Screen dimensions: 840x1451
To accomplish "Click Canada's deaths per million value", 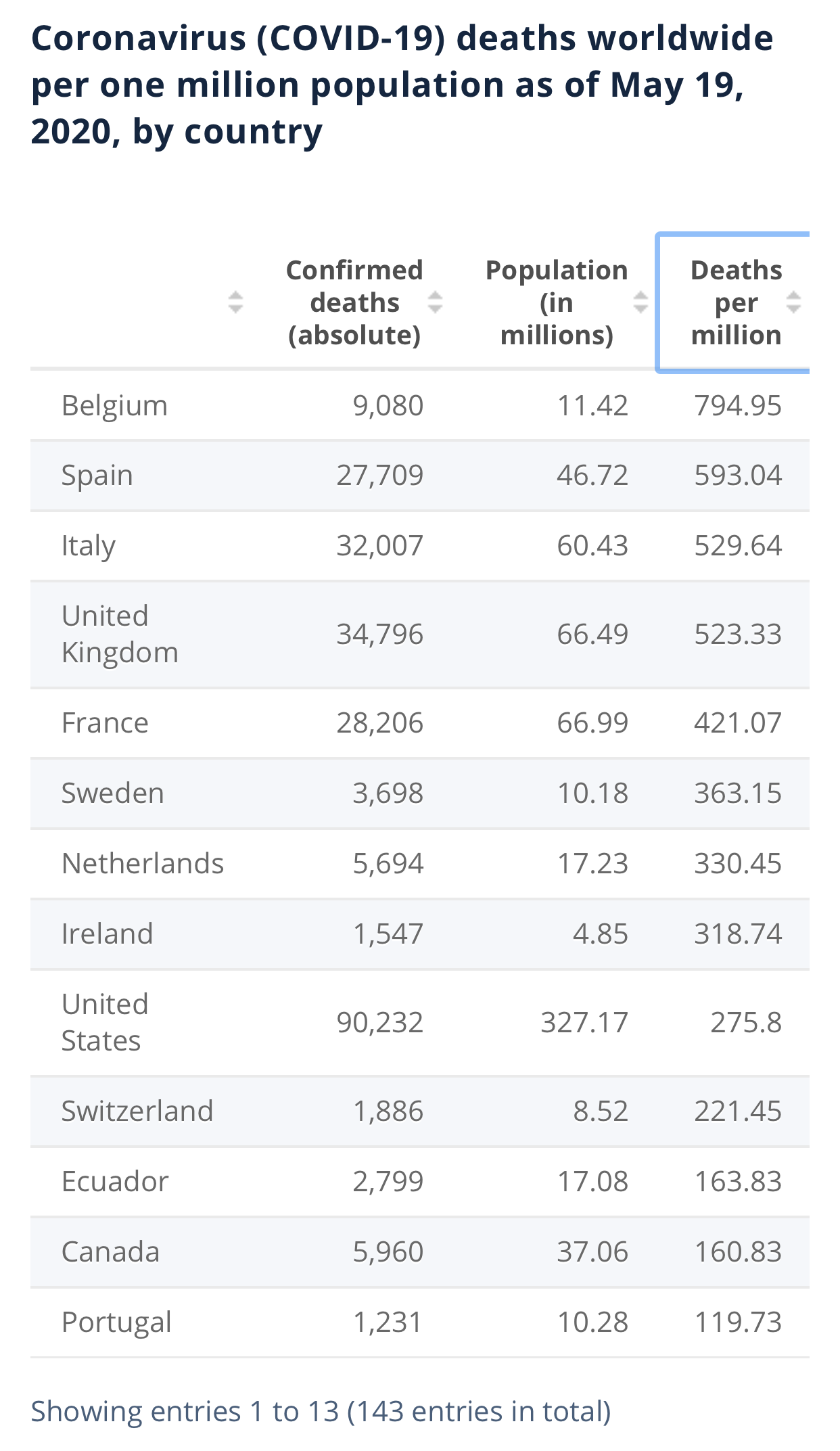I will coord(738,1252).
